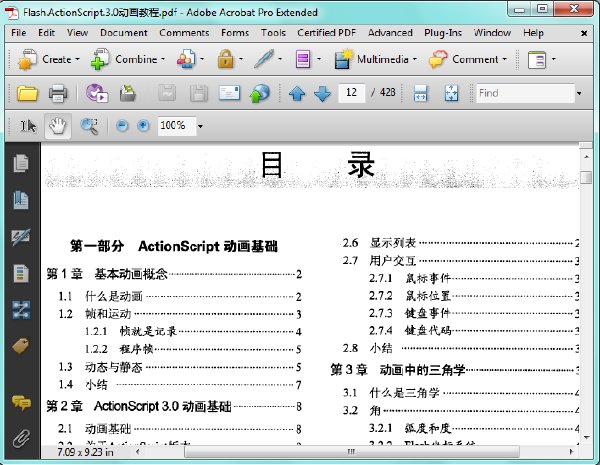Click the '1.3 动态与静态' contents entry

point(179,367)
